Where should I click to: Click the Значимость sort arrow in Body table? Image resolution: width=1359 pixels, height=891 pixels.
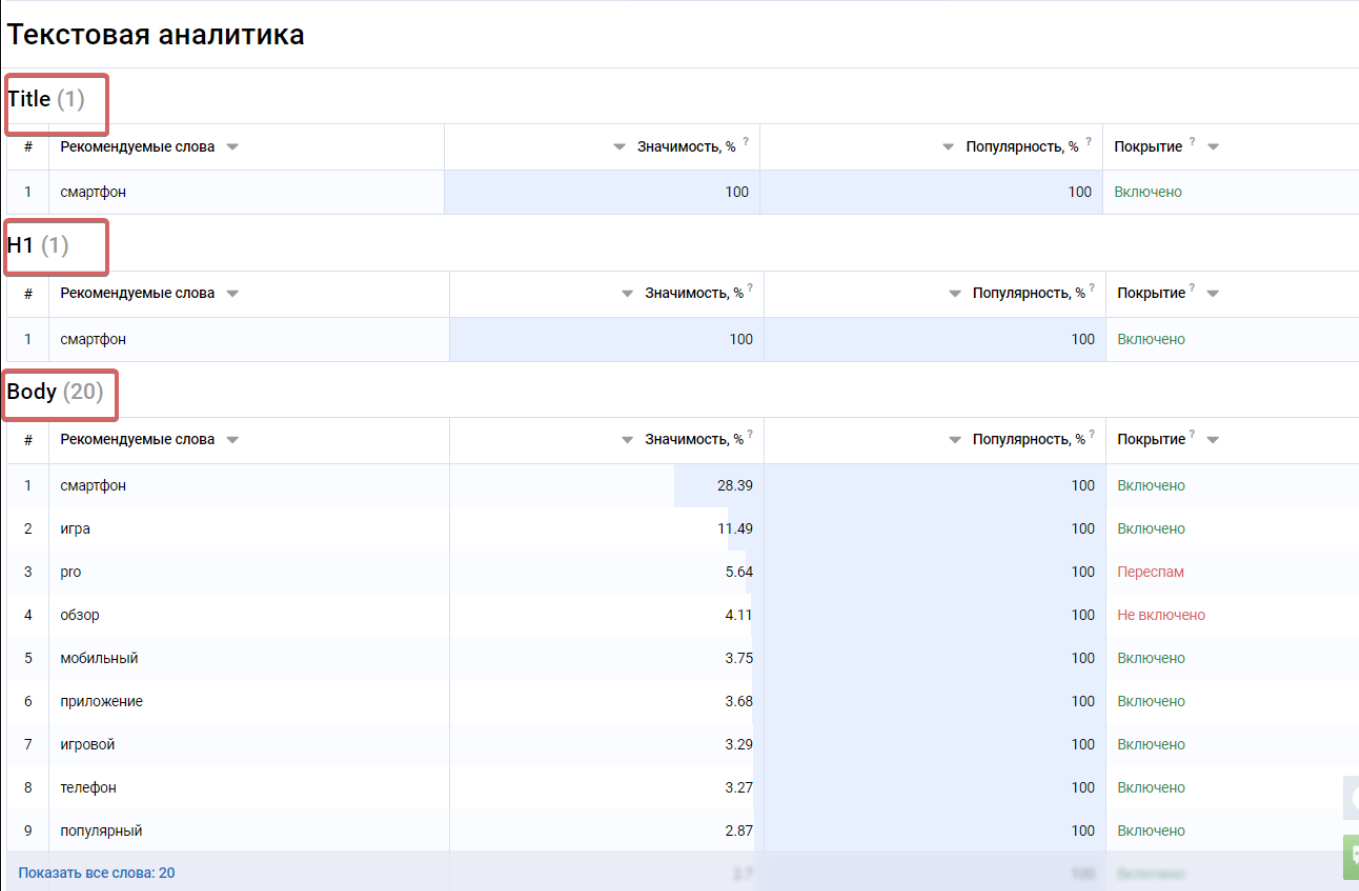coord(628,440)
